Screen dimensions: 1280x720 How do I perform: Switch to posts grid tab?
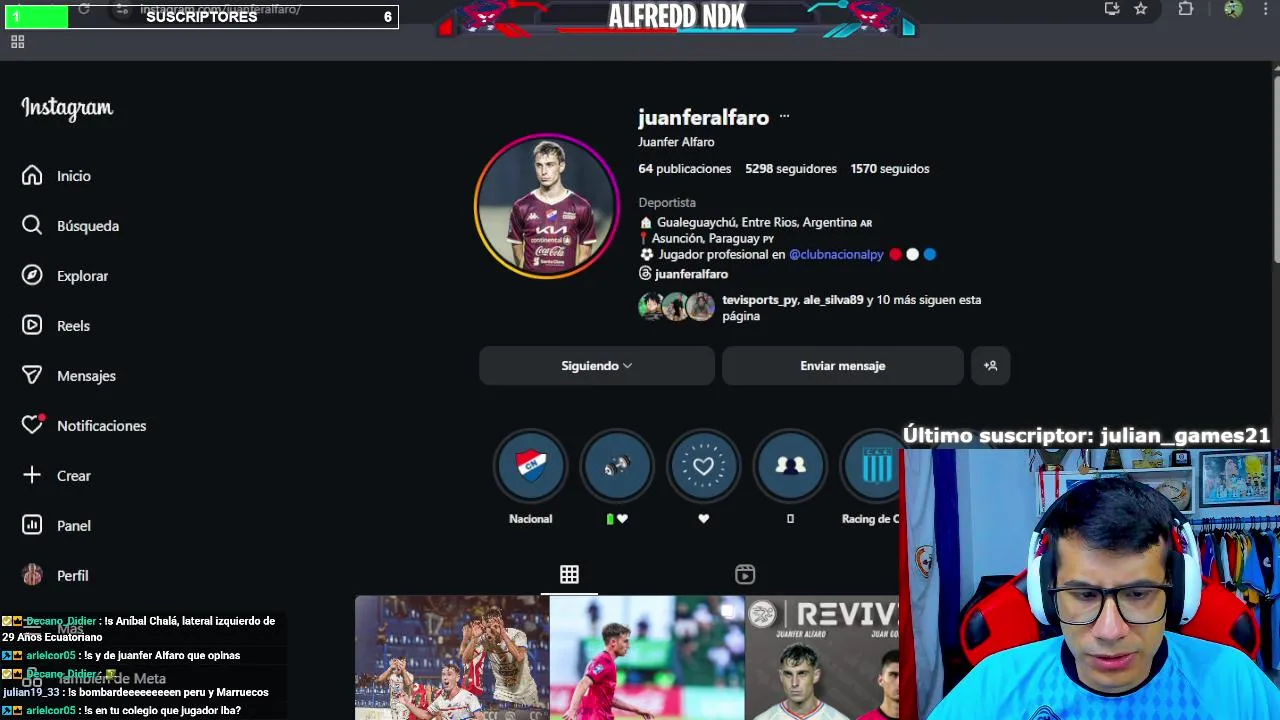(x=569, y=574)
